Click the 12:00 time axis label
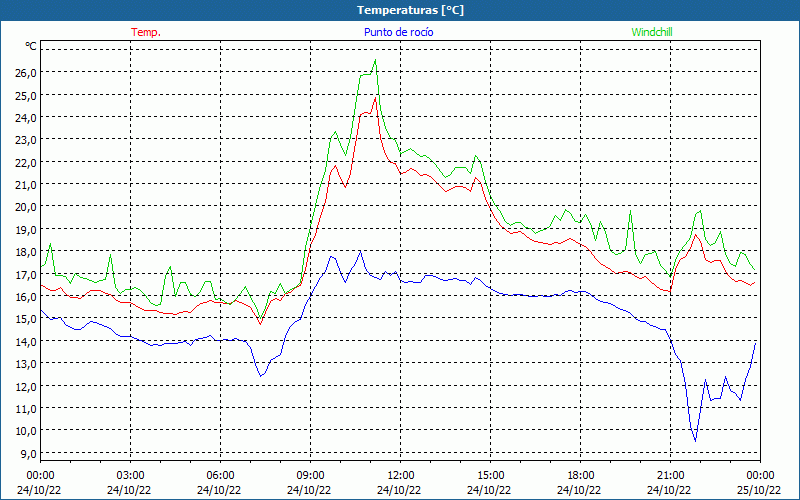The image size is (800, 500). [400, 475]
